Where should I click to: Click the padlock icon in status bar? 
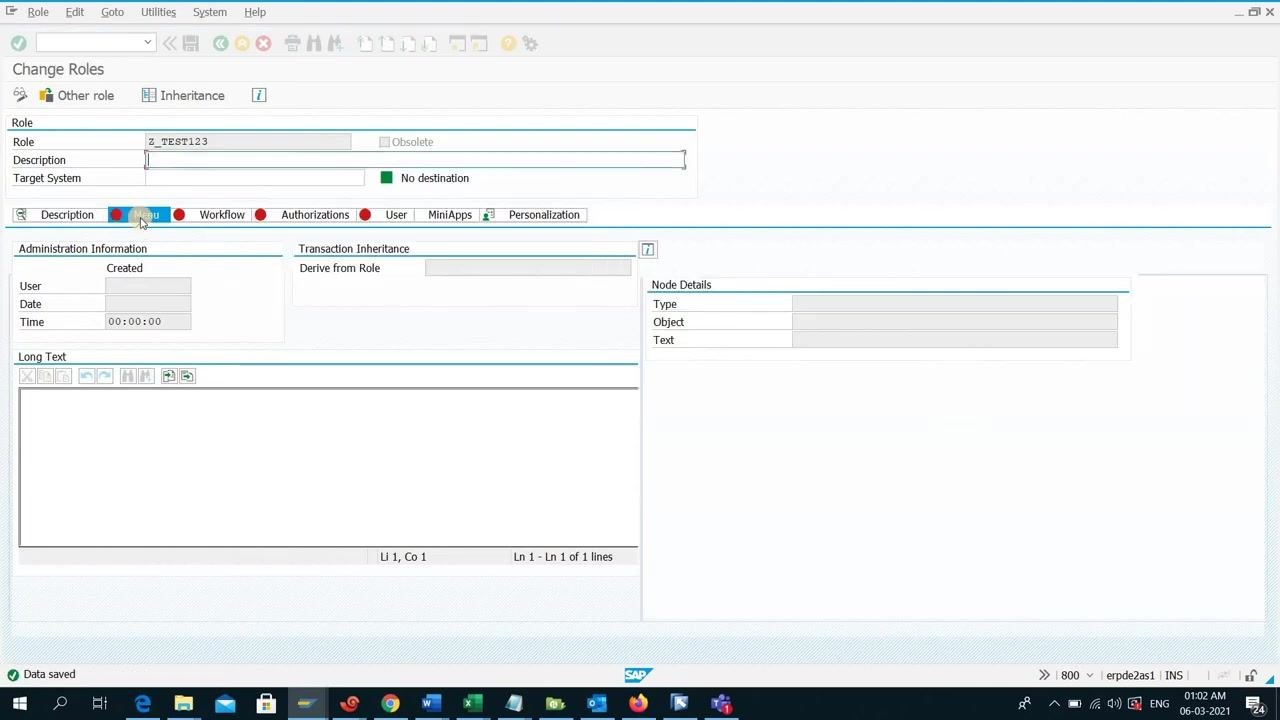tap(1250, 675)
